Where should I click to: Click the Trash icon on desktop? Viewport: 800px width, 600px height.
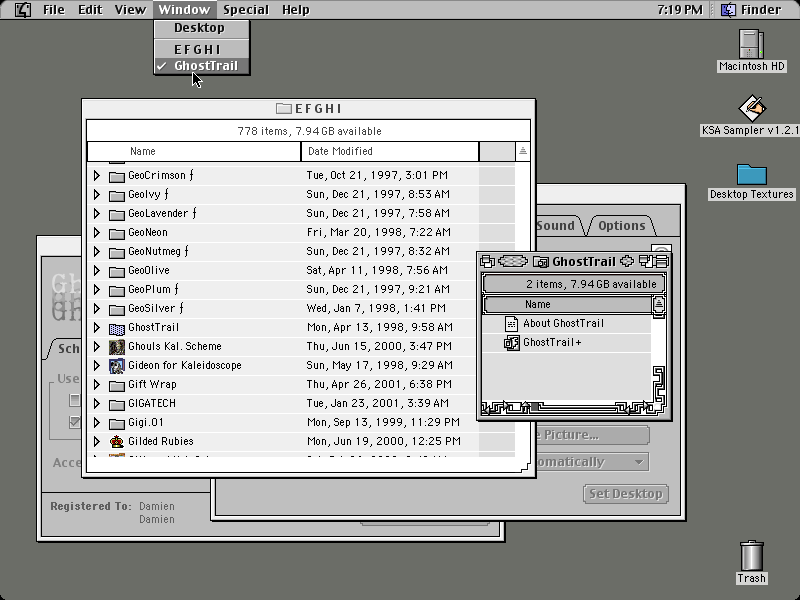point(752,556)
